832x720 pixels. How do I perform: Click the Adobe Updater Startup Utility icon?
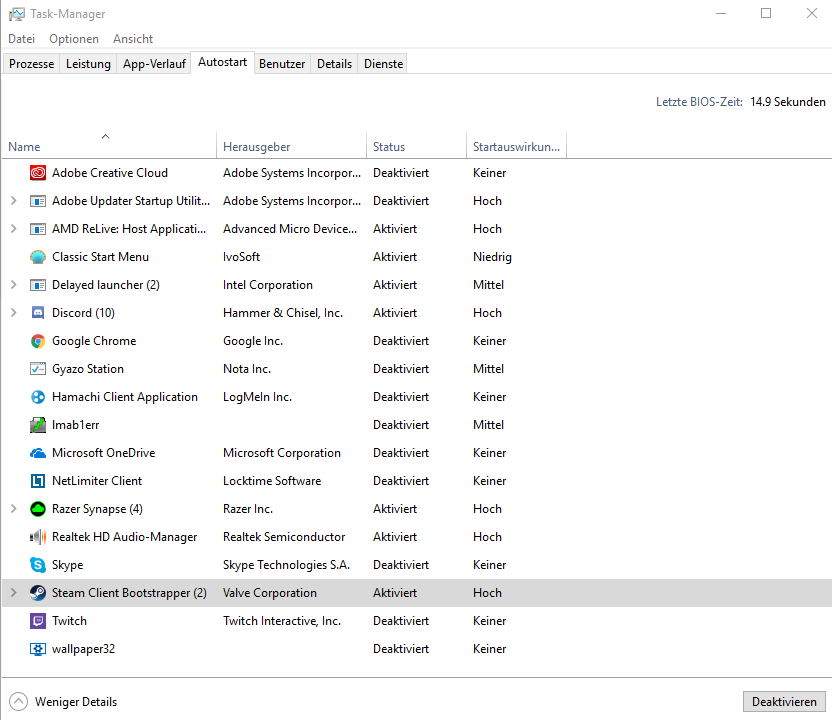tap(38, 201)
